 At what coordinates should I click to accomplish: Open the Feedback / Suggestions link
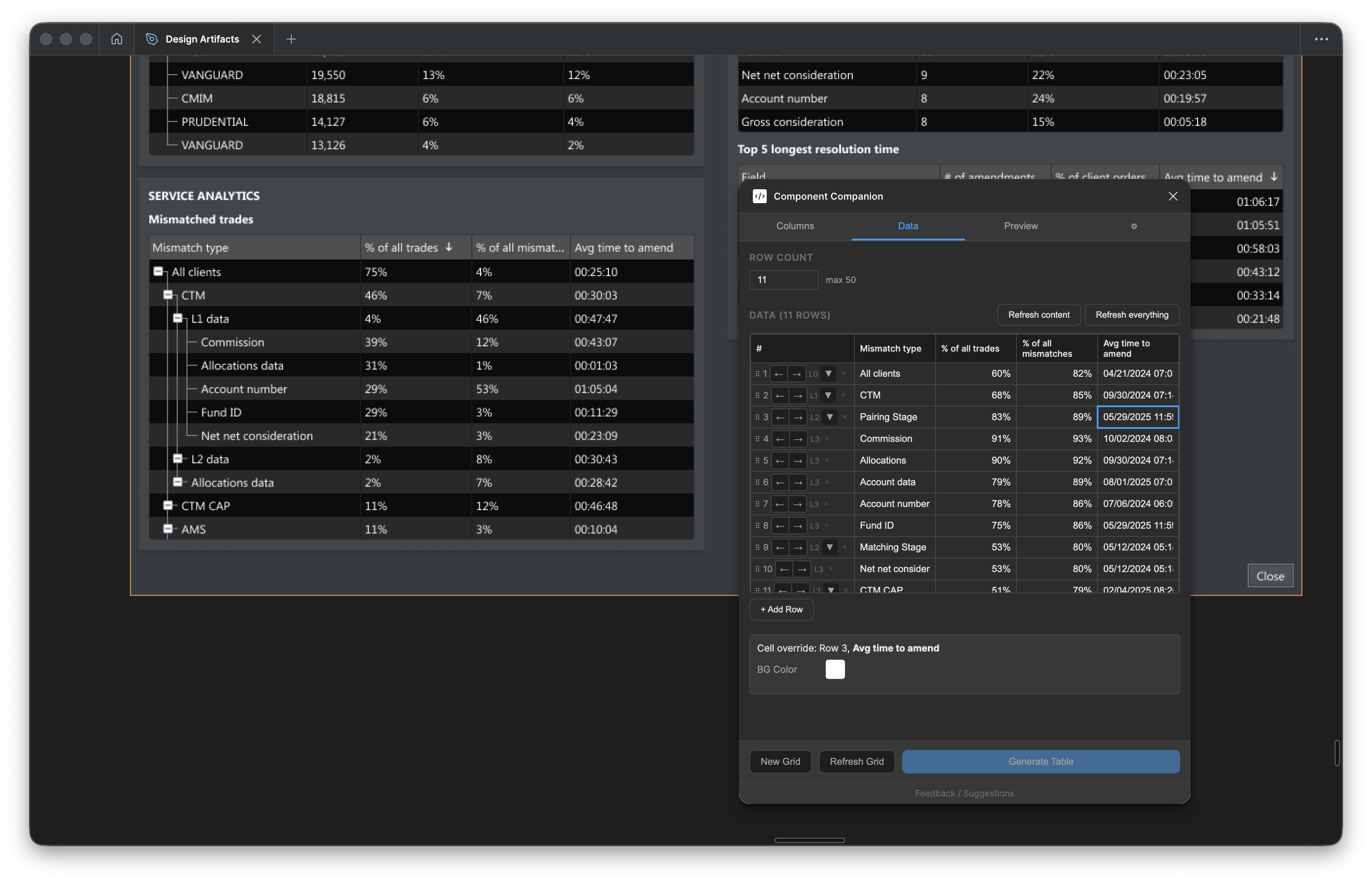coord(964,793)
